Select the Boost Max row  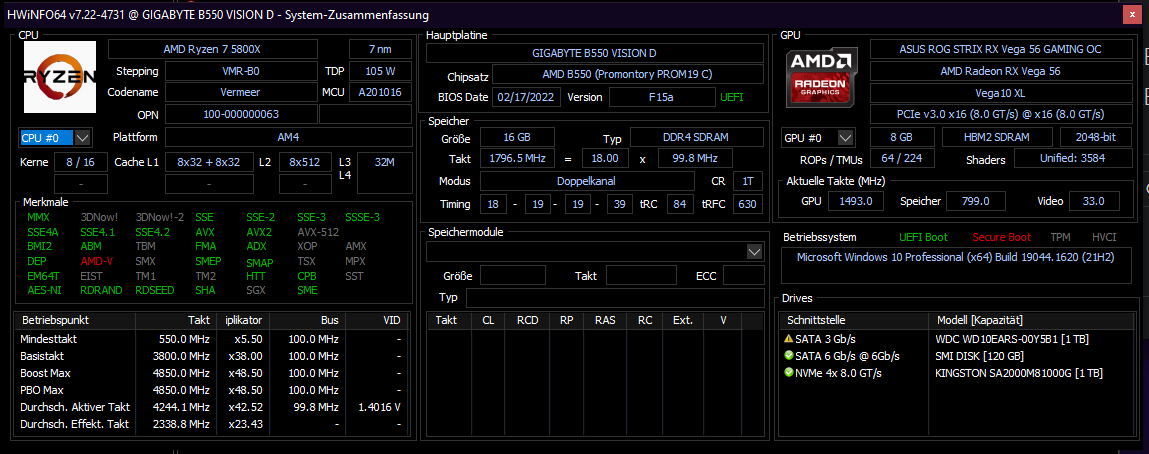[x=211, y=373]
